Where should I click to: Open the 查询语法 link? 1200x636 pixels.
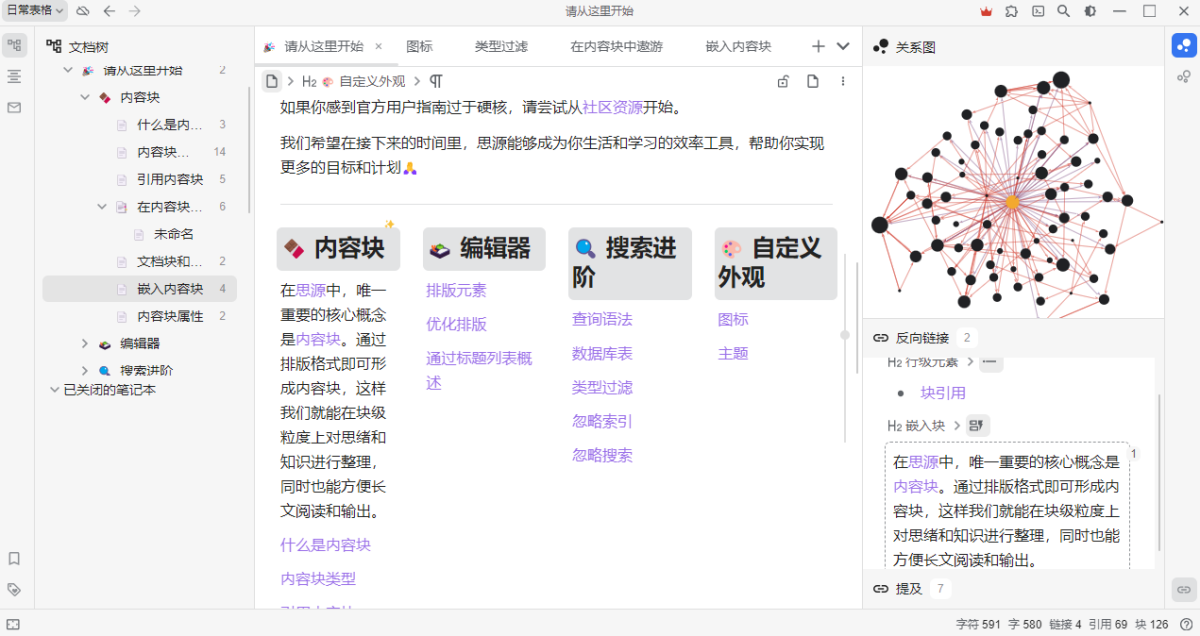pyautogui.click(x=602, y=320)
